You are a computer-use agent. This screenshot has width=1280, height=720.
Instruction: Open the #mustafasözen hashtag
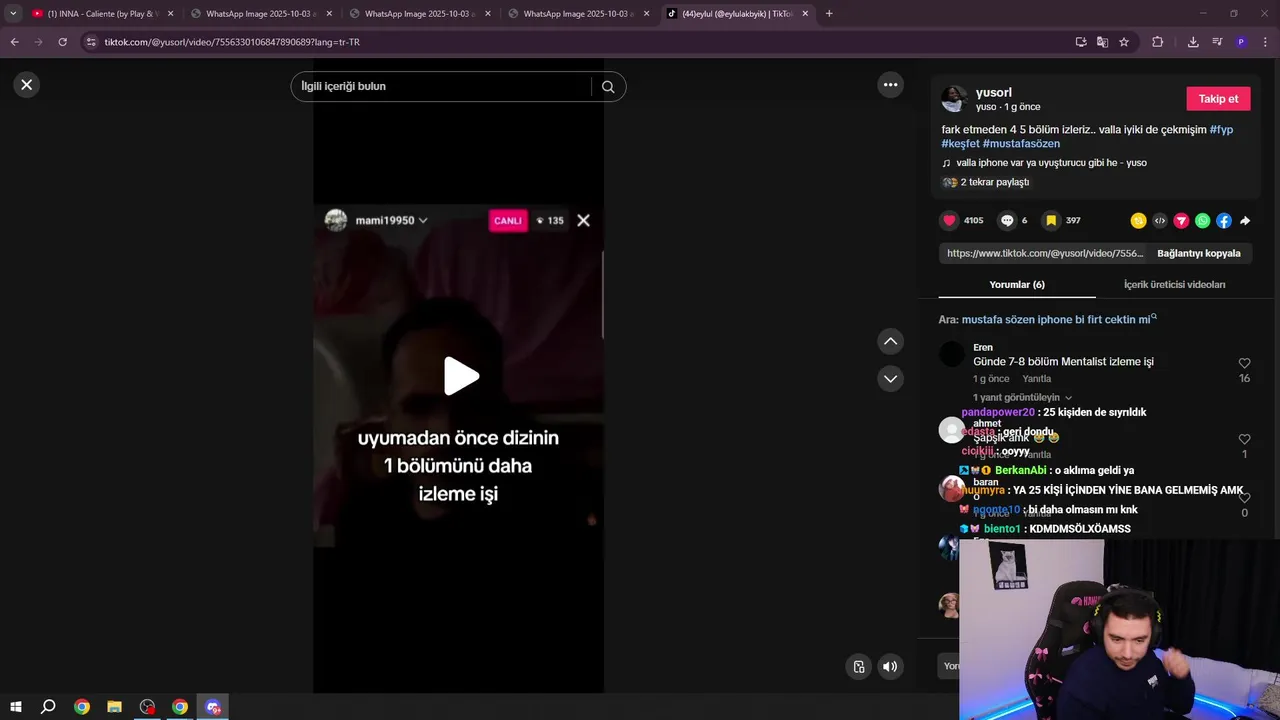coord(1021,144)
